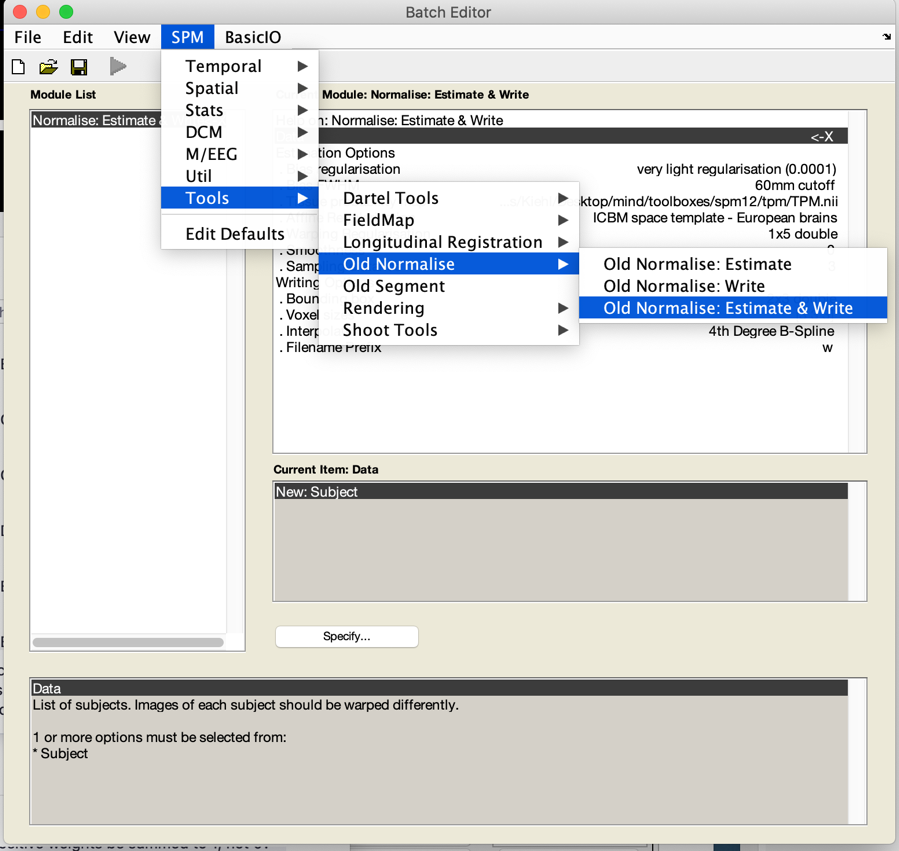Expand the Util submenu

click(240, 176)
